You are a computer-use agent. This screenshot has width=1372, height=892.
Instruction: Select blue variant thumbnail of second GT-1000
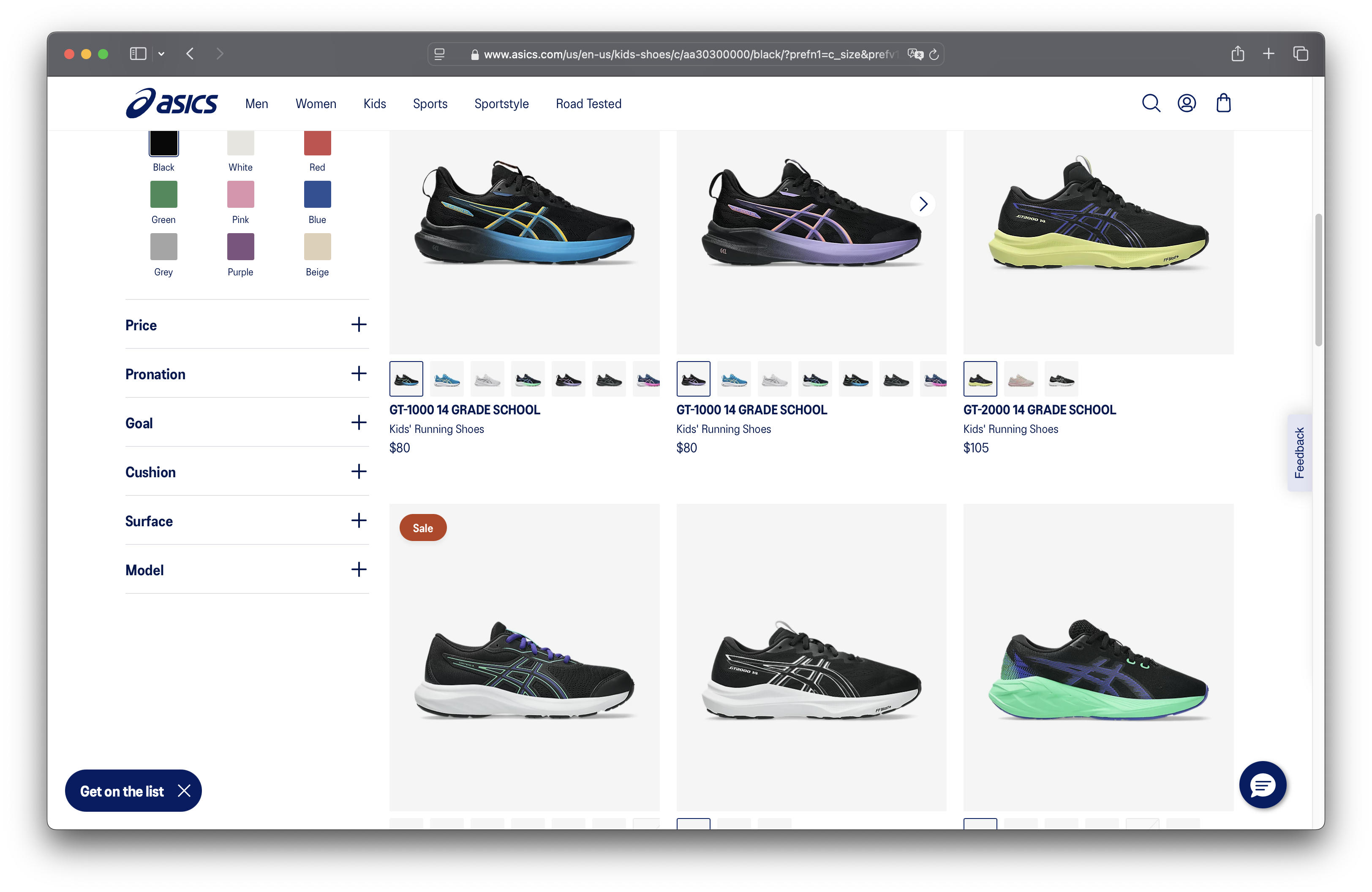pos(734,378)
